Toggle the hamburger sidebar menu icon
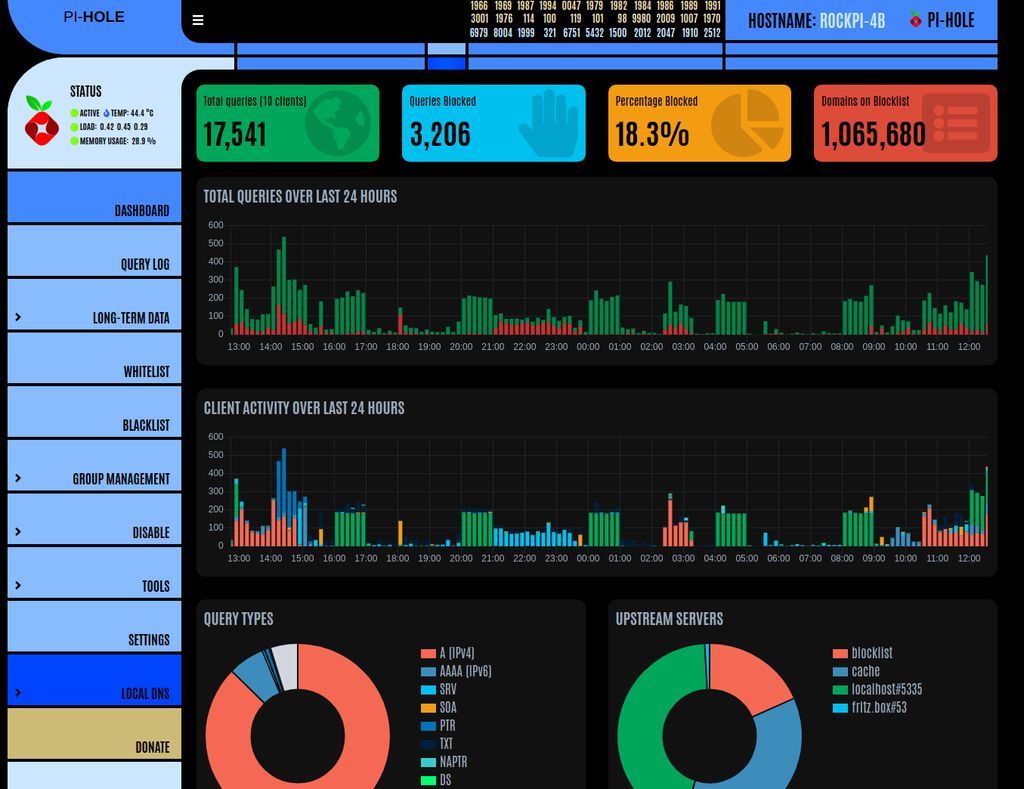1024x789 pixels. point(198,20)
